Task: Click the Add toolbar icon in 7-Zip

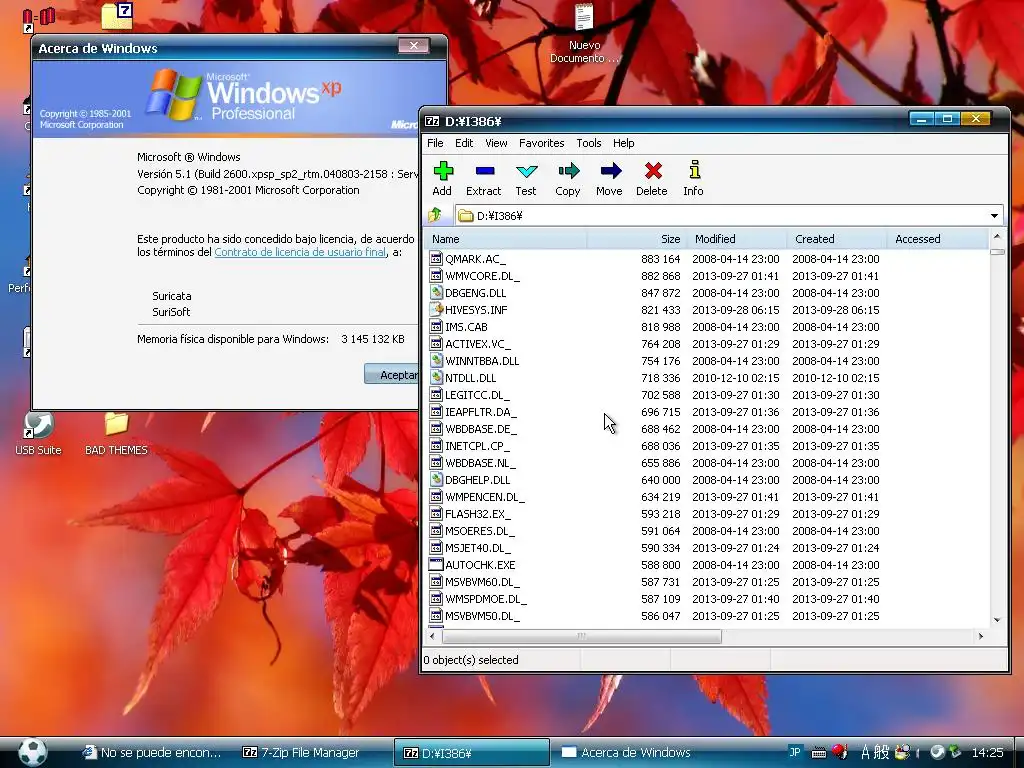Action: click(443, 171)
